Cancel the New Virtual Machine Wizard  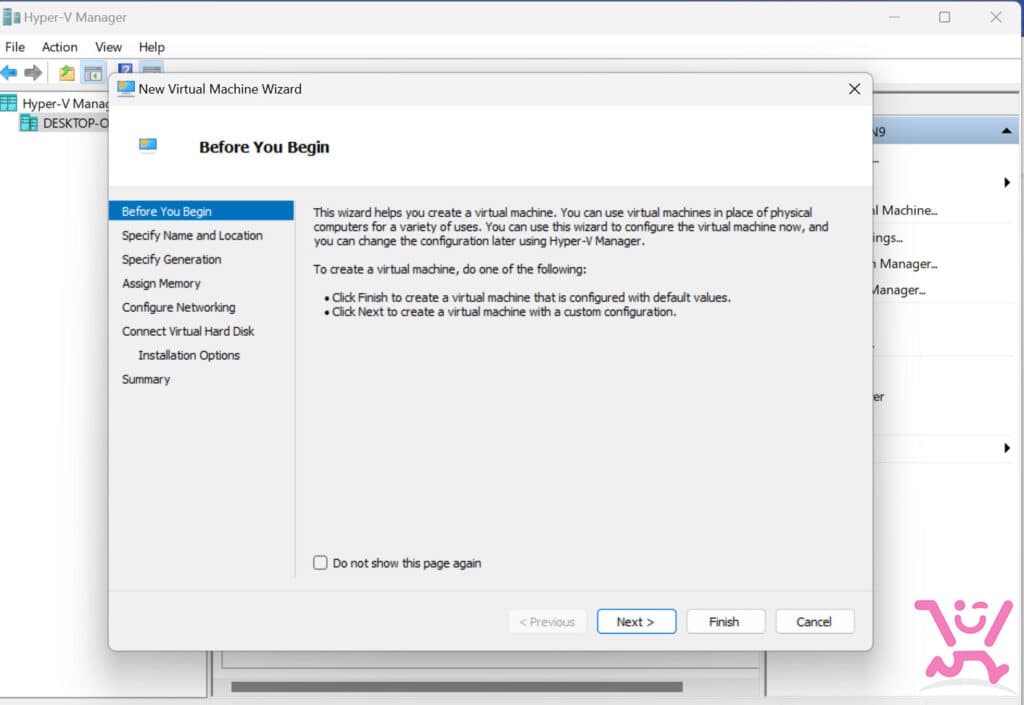click(814, 621)
